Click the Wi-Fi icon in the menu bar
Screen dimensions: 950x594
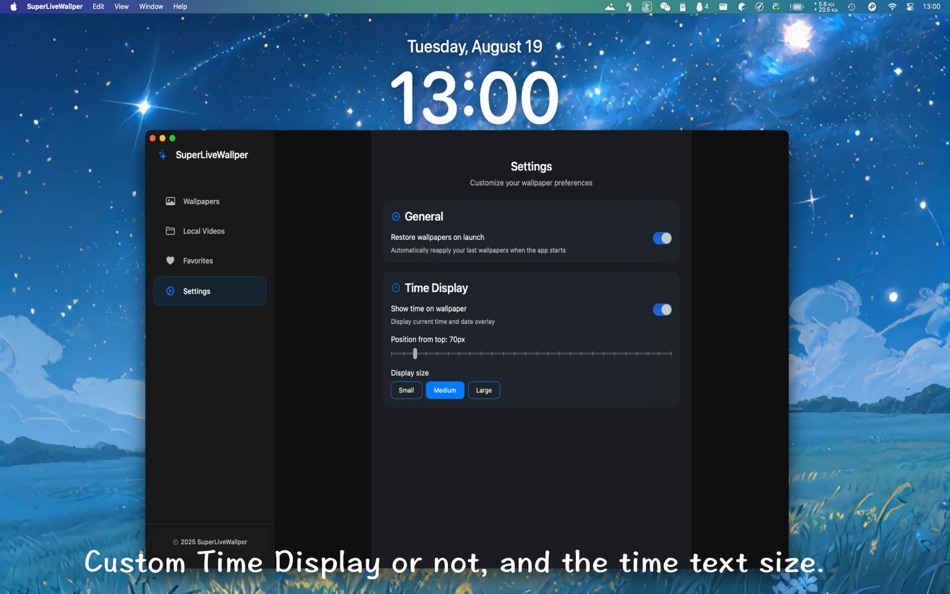pos(891,7)
